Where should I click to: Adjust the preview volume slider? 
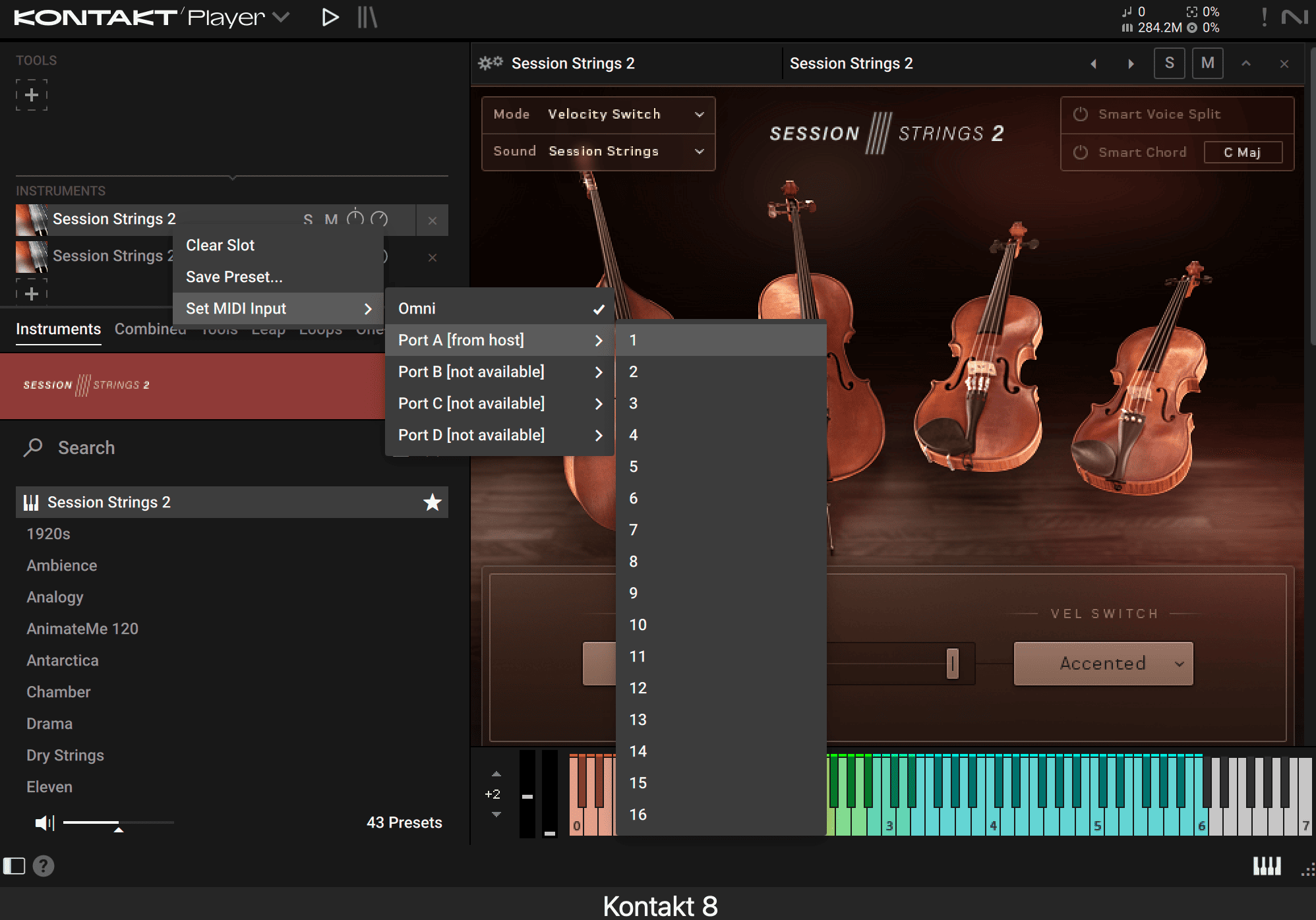(119, 823)
